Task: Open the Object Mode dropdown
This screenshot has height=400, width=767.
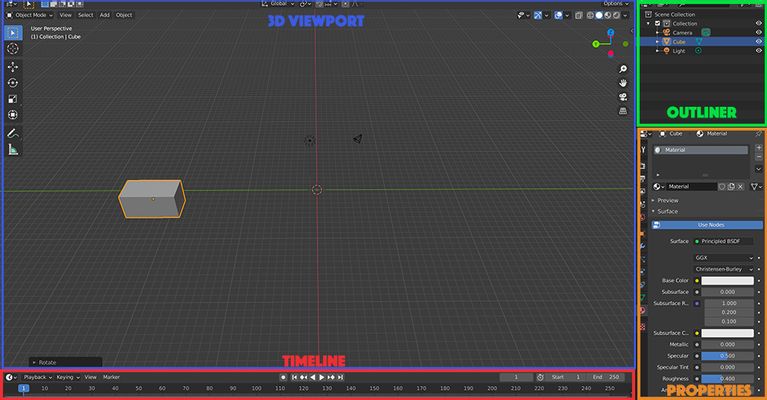Action: click(x=30, y=15)
